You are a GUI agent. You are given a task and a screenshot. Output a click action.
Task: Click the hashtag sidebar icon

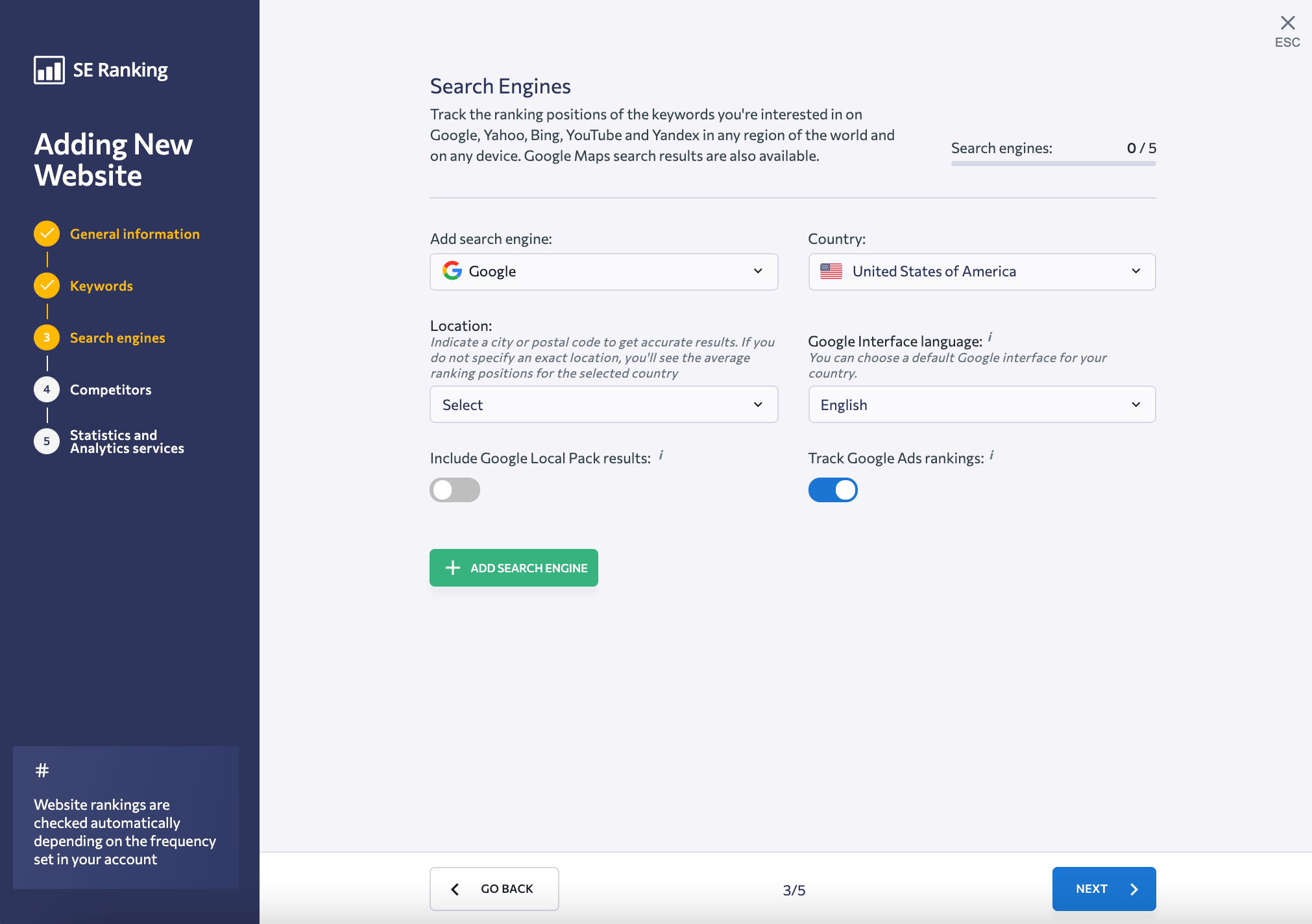coord(42,770)
